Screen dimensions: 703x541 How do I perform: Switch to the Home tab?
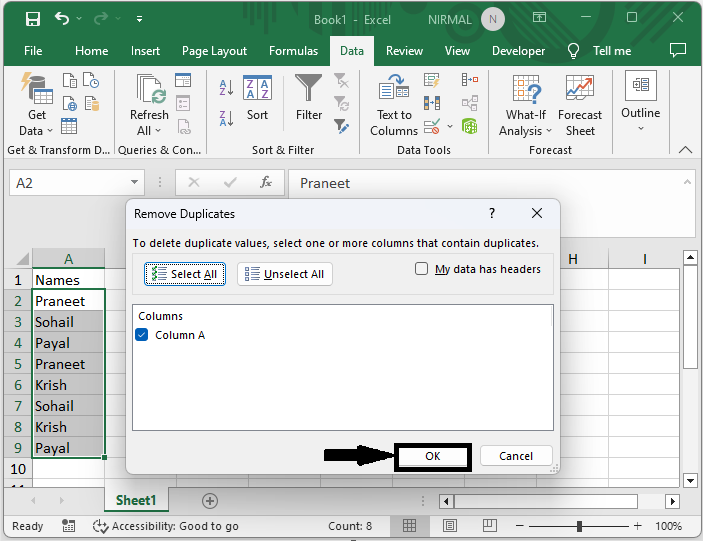(91, 51)
